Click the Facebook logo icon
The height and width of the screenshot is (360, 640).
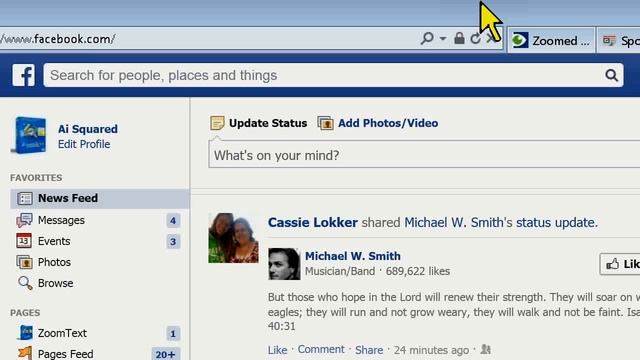23,75
